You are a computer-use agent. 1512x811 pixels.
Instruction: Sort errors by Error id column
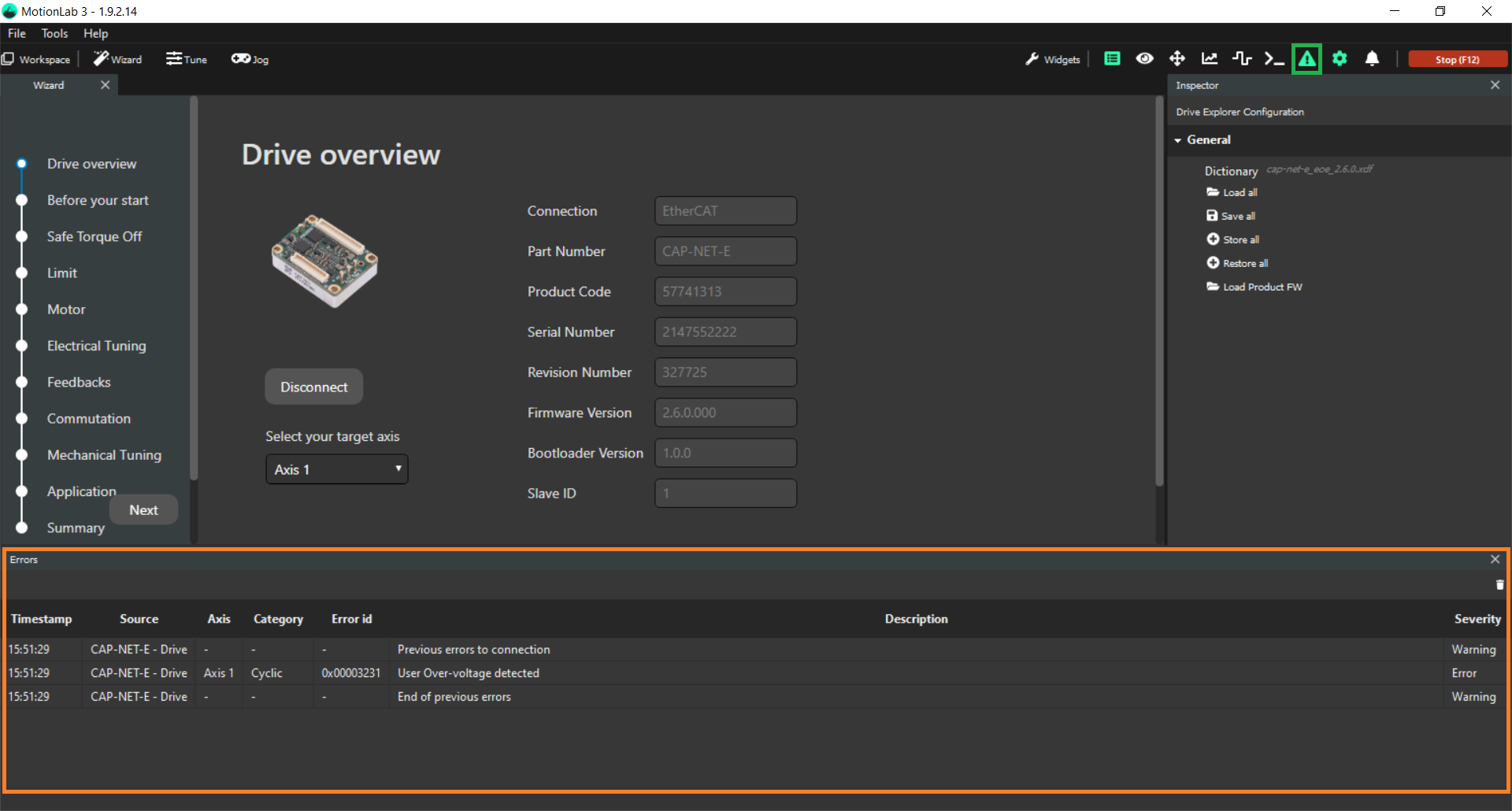click(351, 619)
